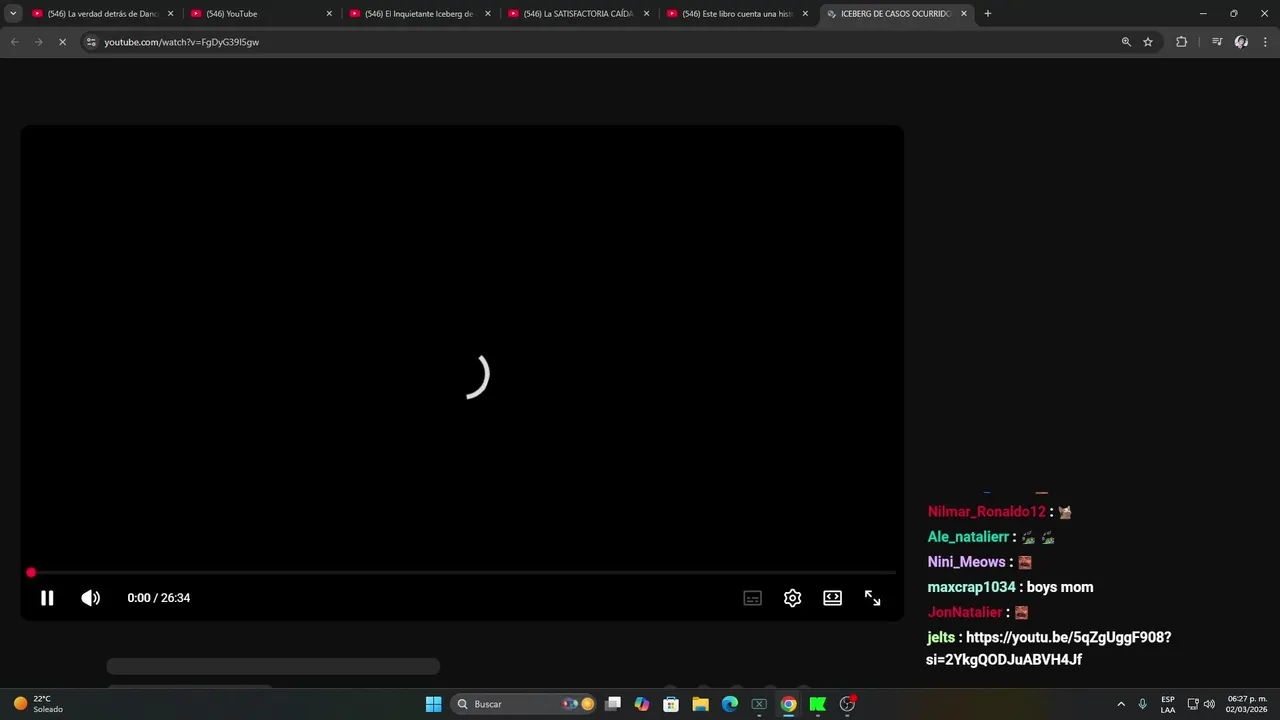Viewport: 1280px width, 720px height.
Task: Click username maxcrap1034 in chat
Action: (x=971, y=587)
